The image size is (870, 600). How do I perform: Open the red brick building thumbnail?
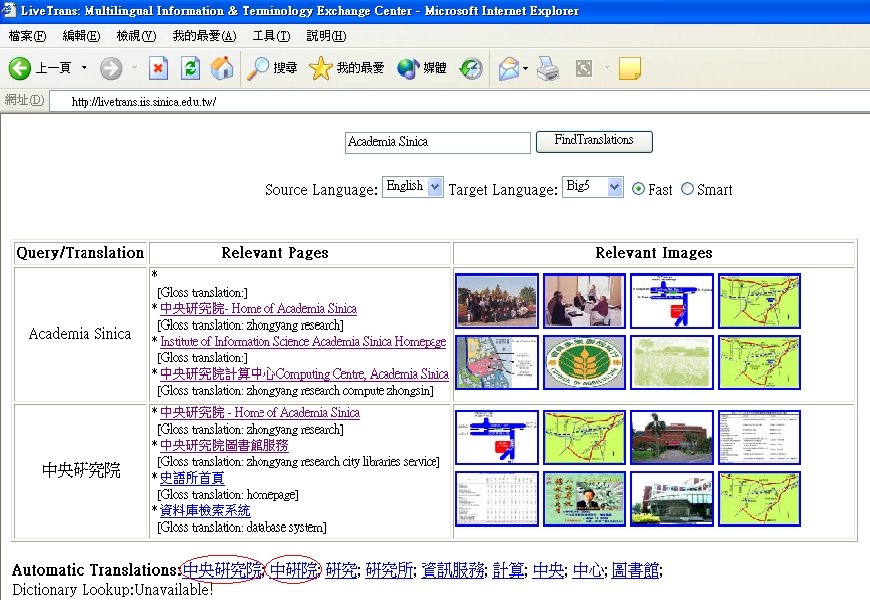tap(672, 437)
